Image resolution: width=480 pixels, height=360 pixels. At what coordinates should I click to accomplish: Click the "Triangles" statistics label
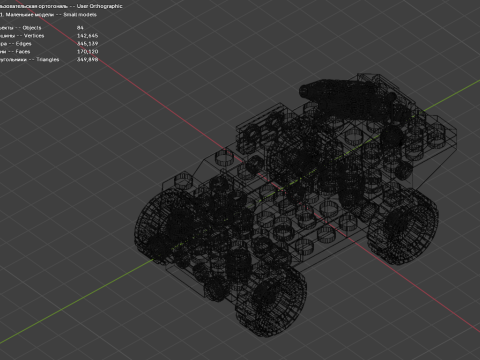click(48, 60)
